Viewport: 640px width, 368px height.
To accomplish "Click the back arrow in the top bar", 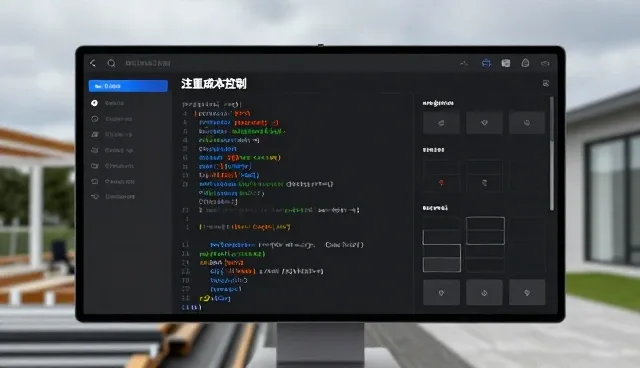I will click(93, 63).
